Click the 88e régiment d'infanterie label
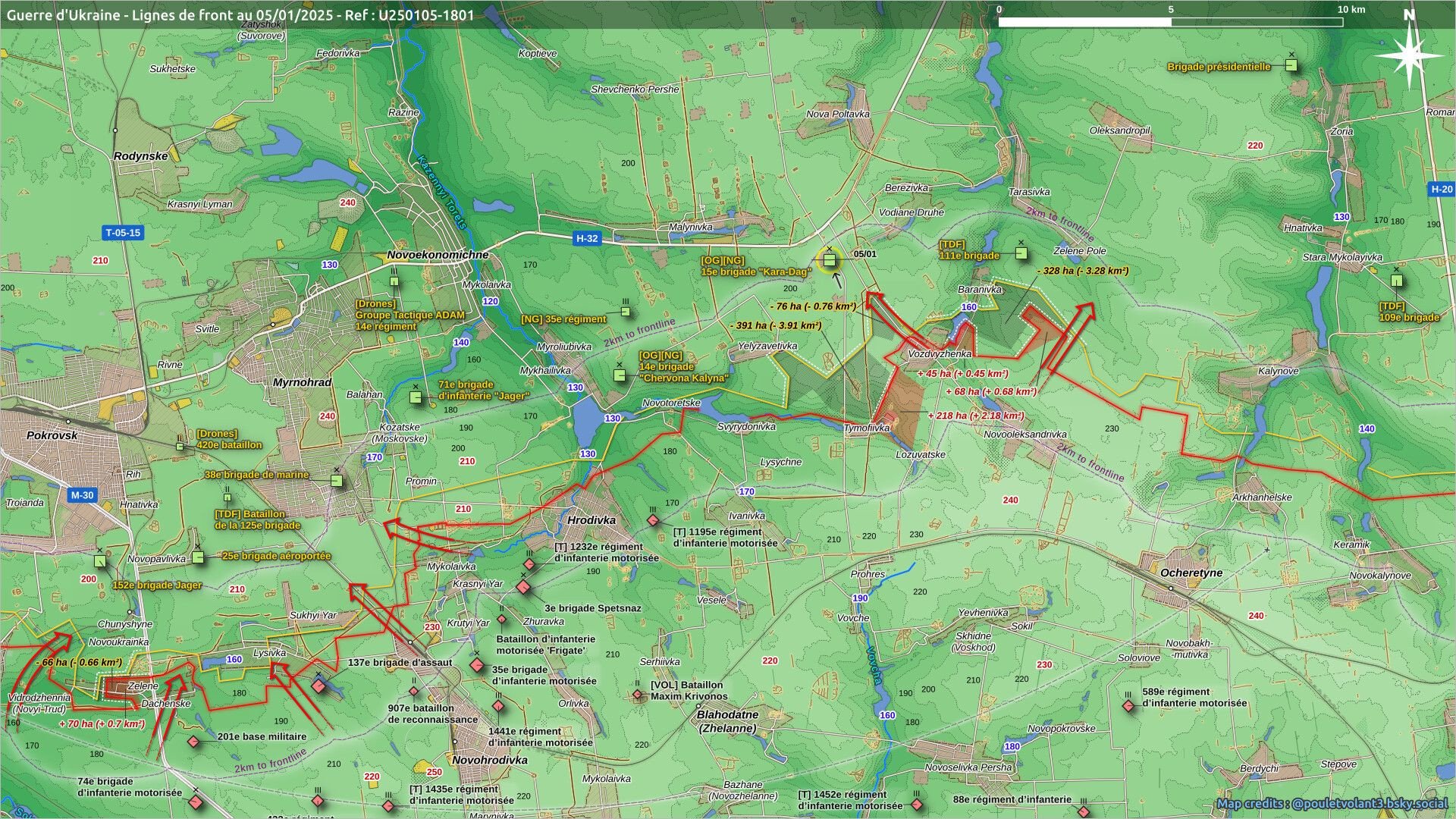Viewport: 1456px width, 819px height. 1012,799
